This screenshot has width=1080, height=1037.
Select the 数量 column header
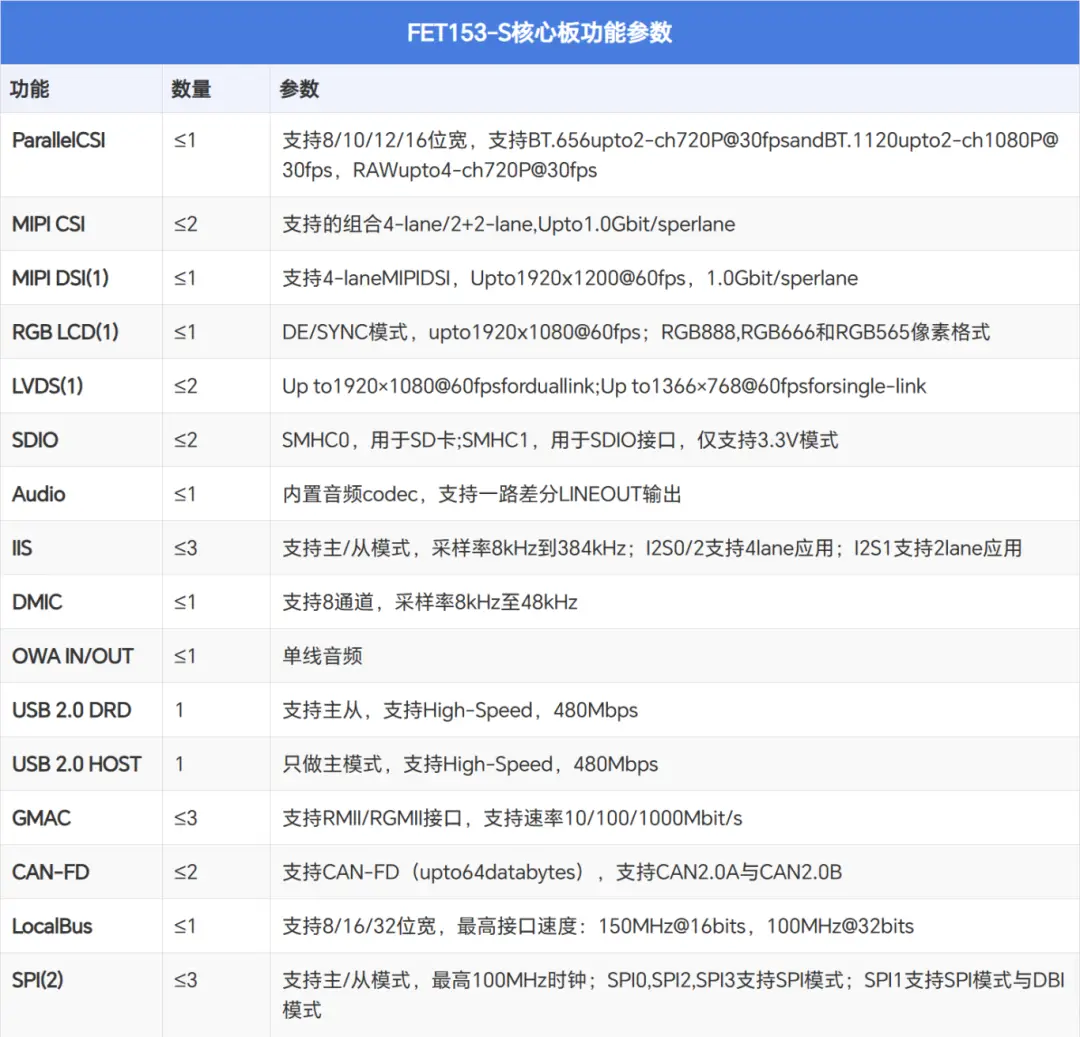188,89
